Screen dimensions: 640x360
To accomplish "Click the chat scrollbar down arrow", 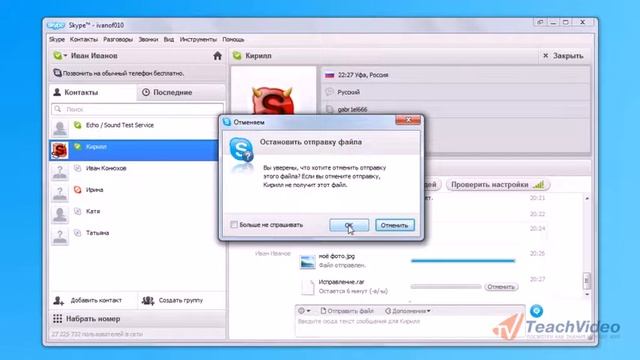I will pos(587,294).
